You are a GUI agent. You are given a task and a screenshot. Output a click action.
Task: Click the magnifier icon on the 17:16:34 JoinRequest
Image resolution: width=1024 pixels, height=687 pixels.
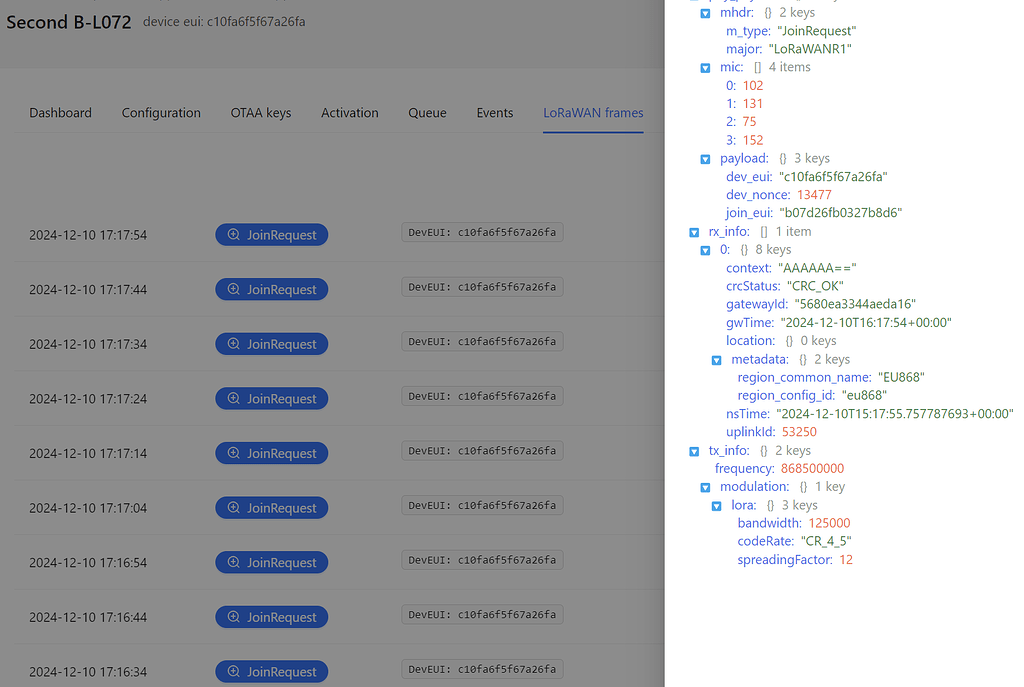pyautogui.click(x=233, y=671)
